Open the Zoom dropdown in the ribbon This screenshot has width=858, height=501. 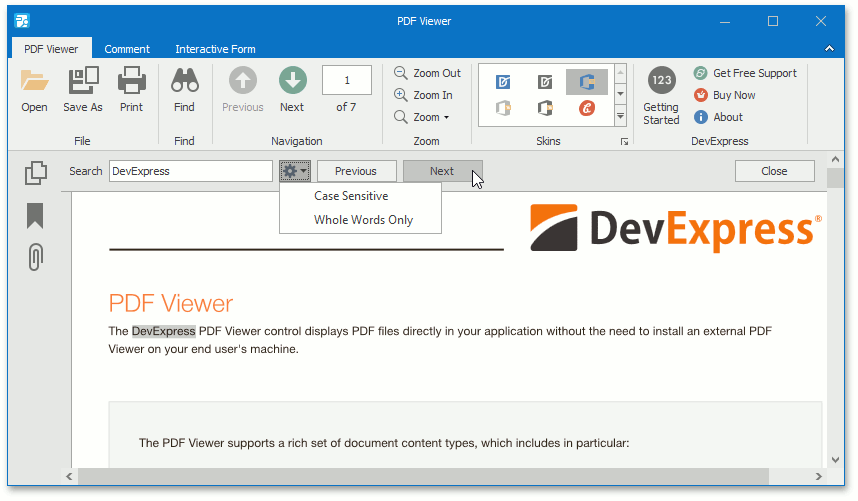pyautogui.click(x=422, y=117)
